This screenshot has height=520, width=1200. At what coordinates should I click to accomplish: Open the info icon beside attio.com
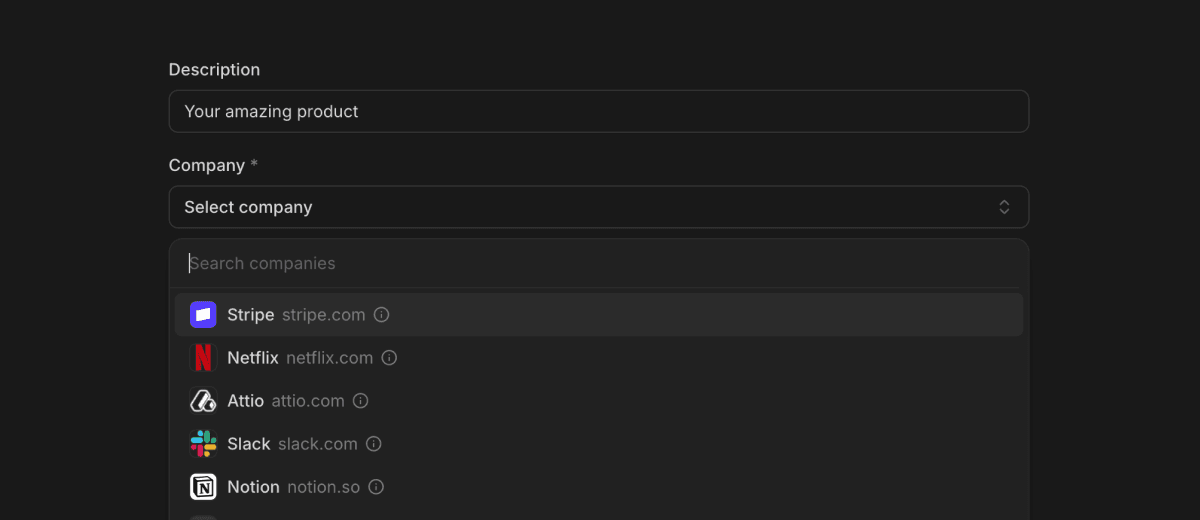coord(361,401)
